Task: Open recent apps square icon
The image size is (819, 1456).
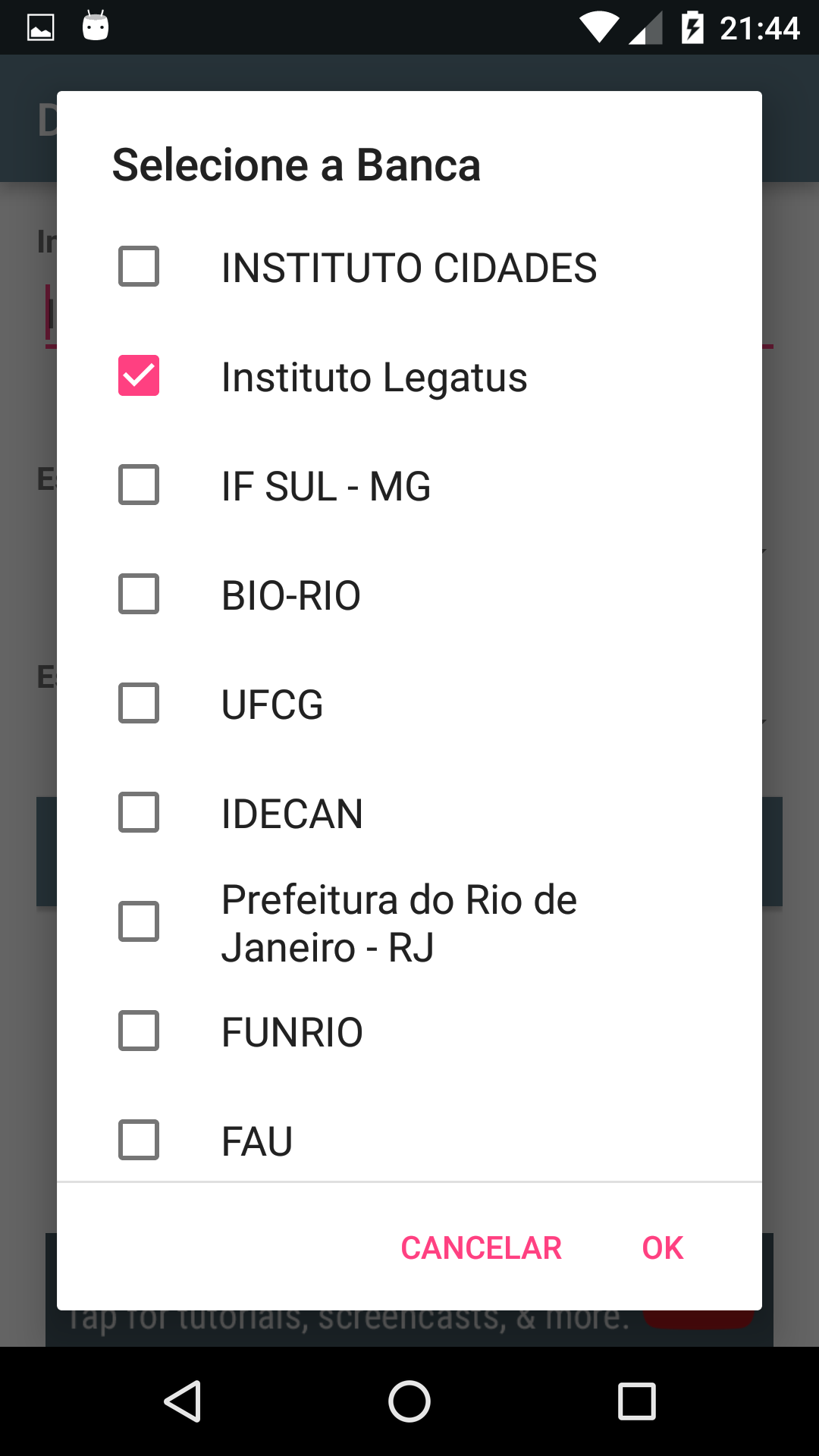Action: [636, 1401]
